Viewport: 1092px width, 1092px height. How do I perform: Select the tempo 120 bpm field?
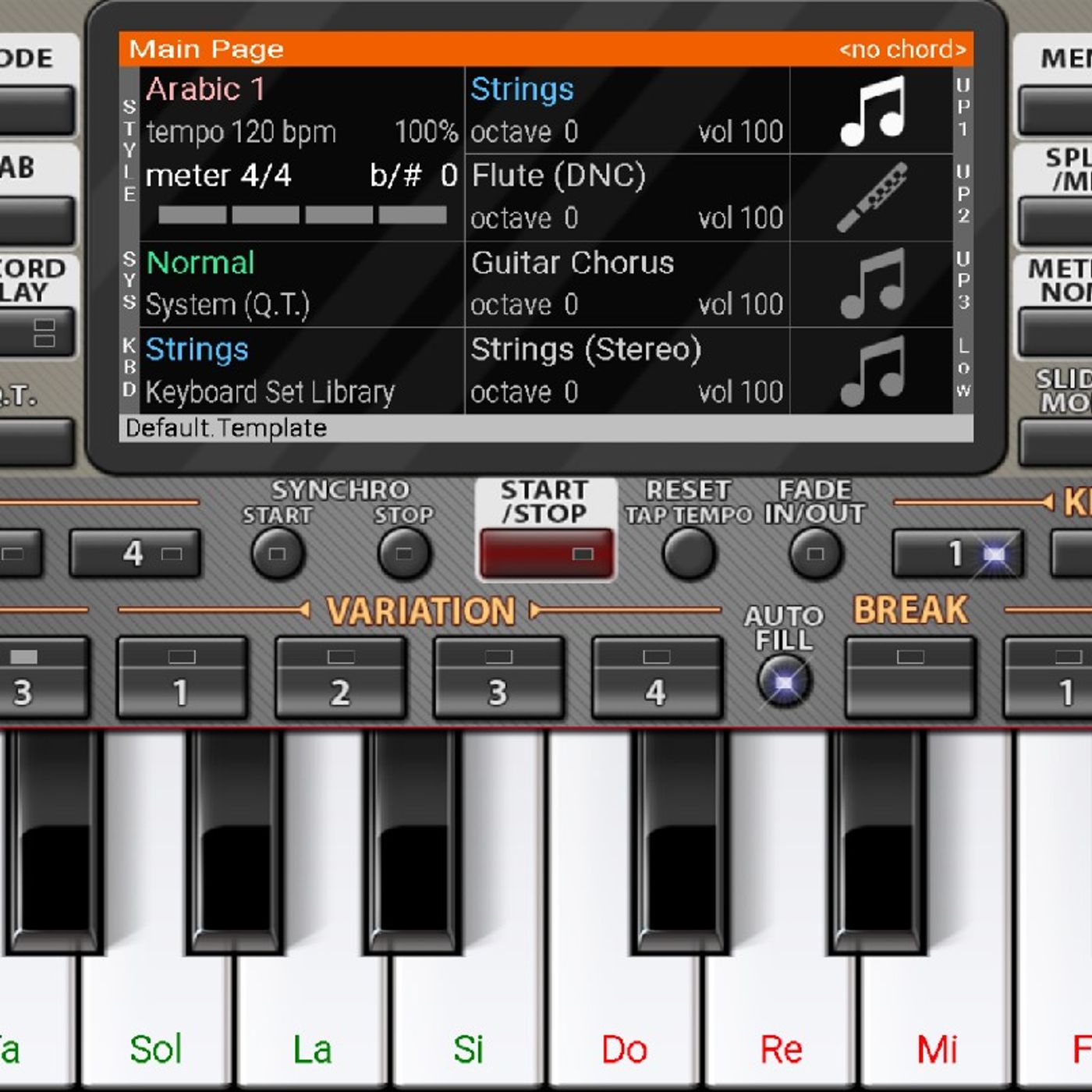tap(241, 132)
